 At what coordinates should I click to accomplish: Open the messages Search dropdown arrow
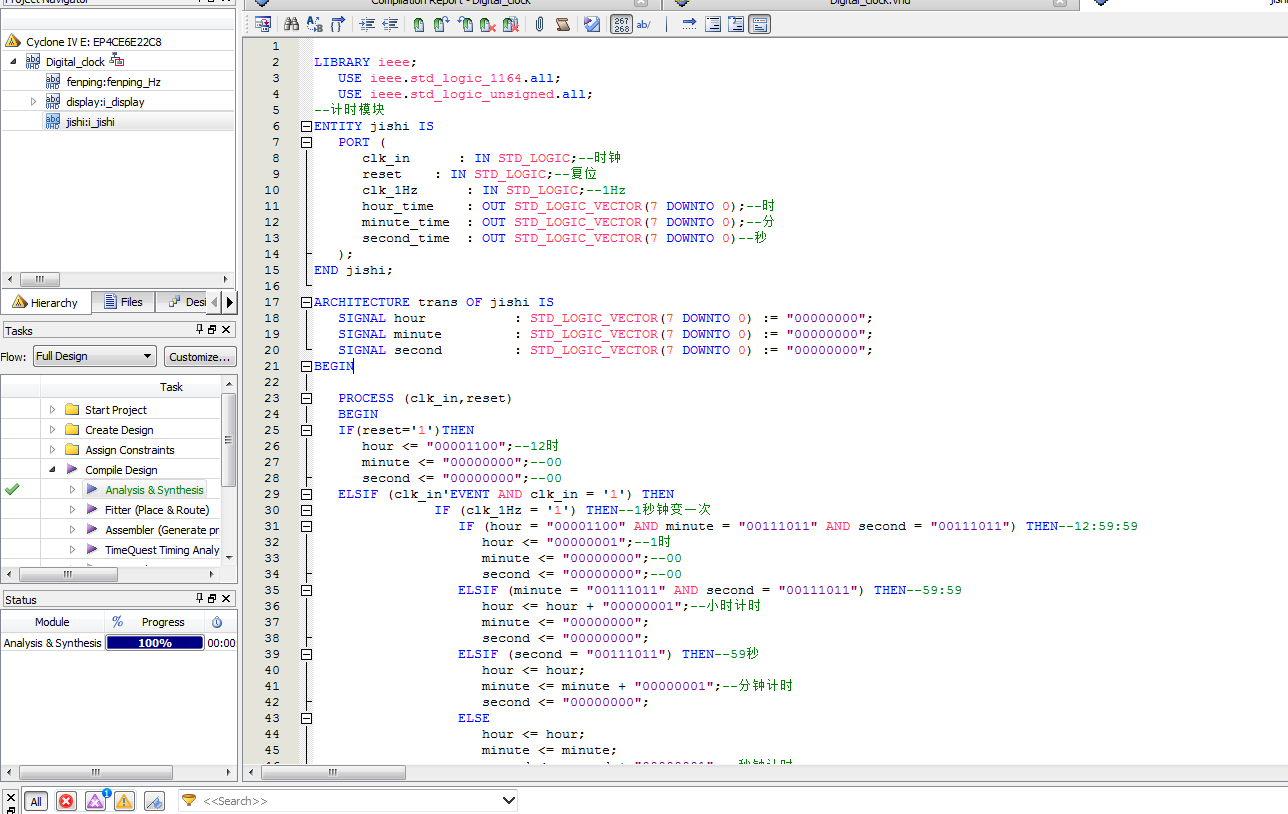pos(508,800)
